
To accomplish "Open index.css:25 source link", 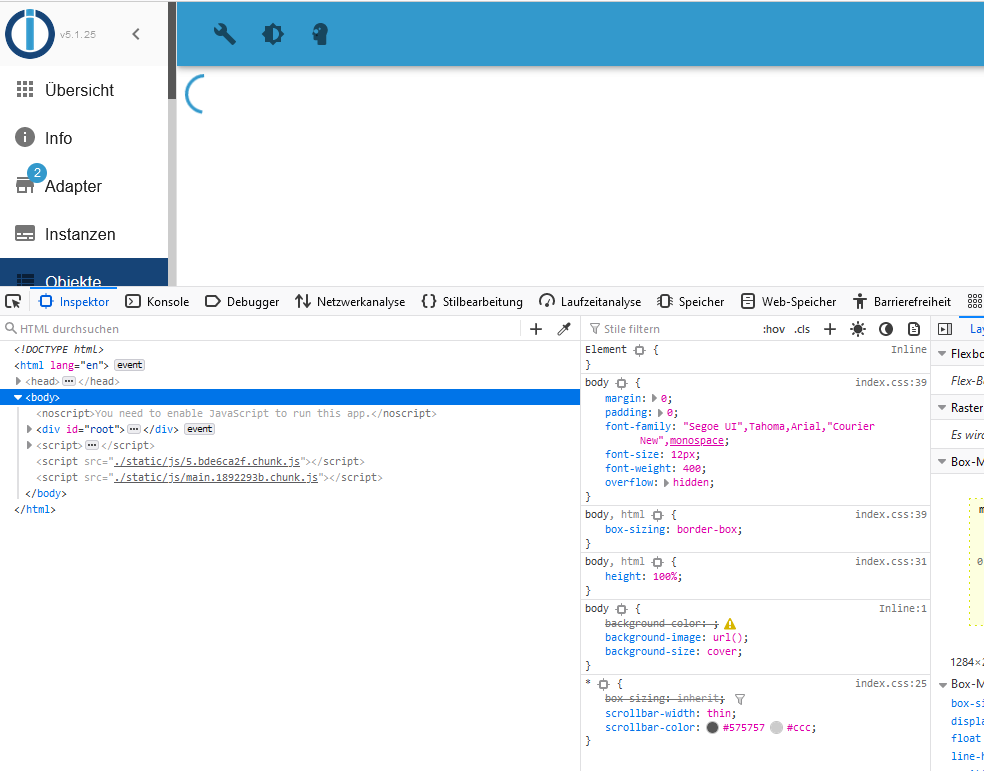I will pyautogui.click(x=890, y=684).
